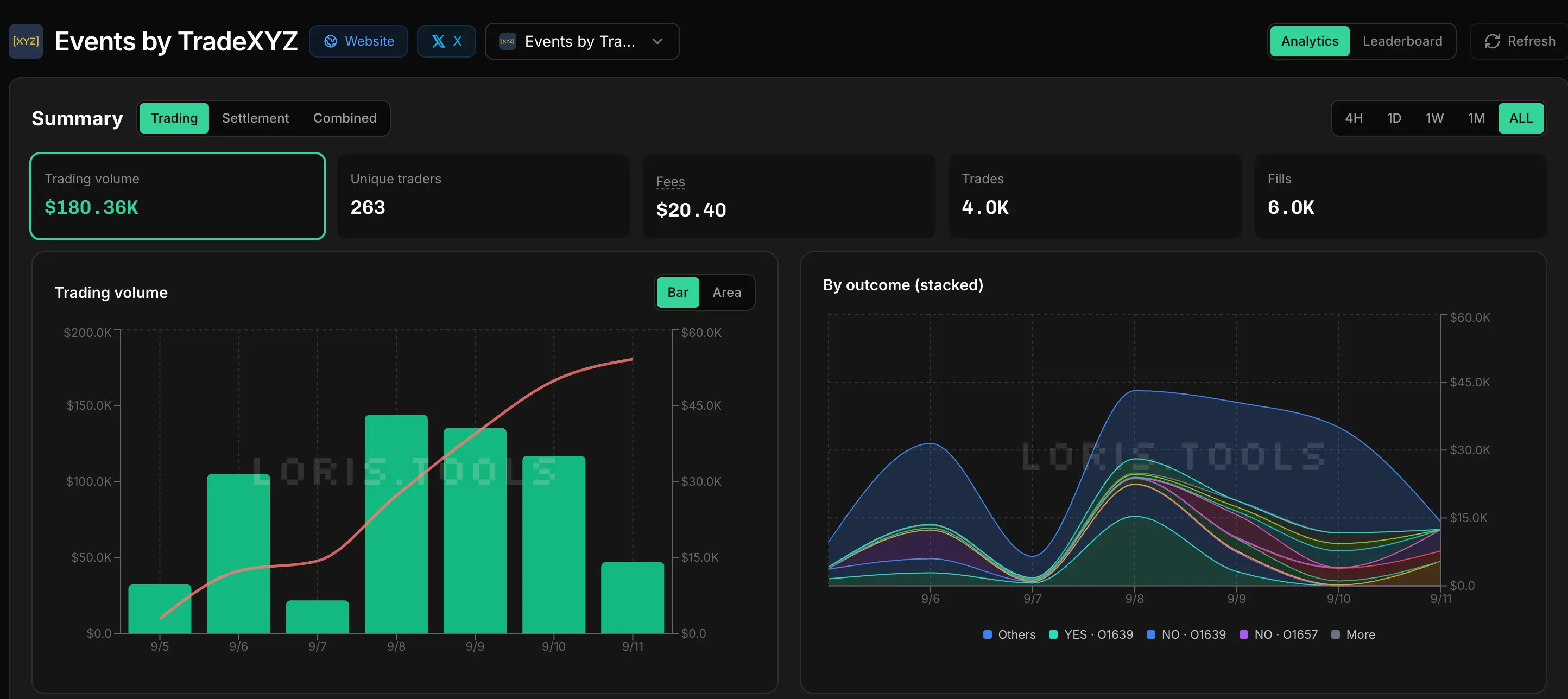This screenshot has height=699, width=1568.
Task: Click the globe icon in Website button
Action: (331, 41)
